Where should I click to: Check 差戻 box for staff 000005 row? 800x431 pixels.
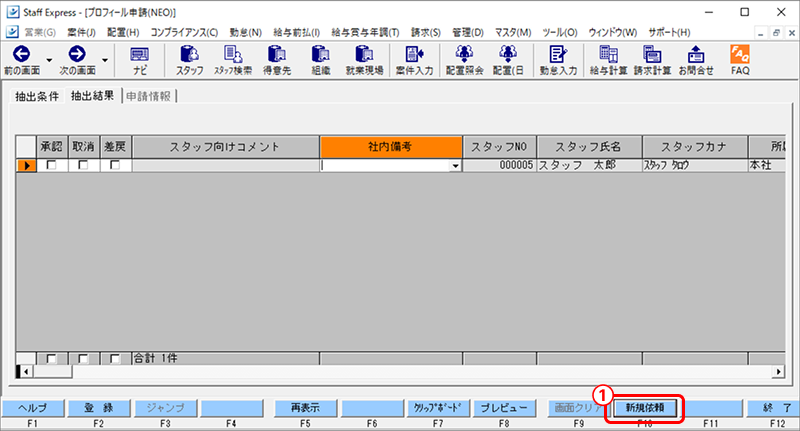(x=115, y=165)
